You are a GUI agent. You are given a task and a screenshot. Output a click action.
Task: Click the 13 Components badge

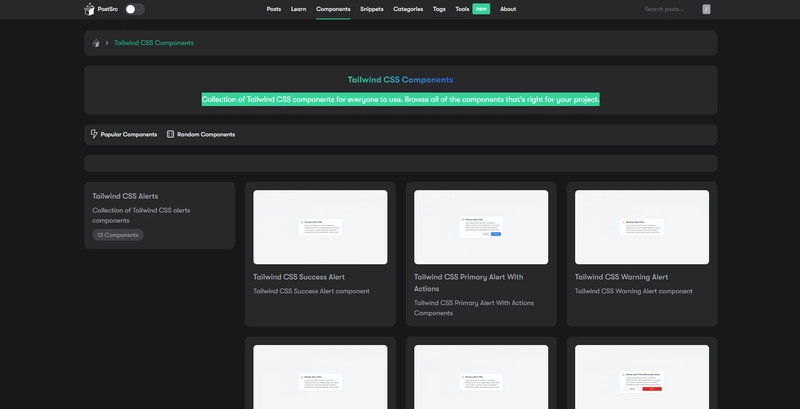(x=118, y=235)
